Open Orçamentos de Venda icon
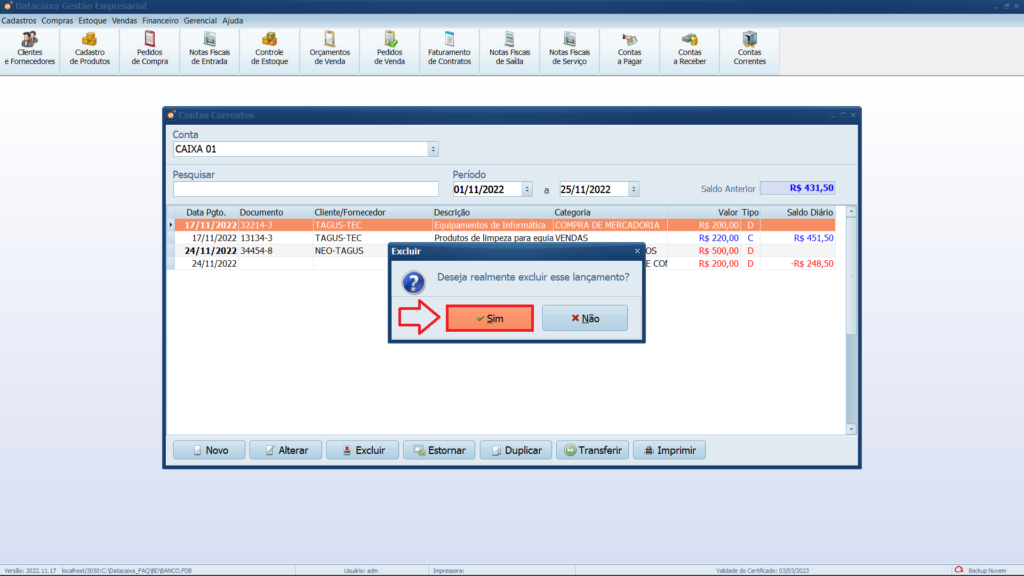 point(330,49)
